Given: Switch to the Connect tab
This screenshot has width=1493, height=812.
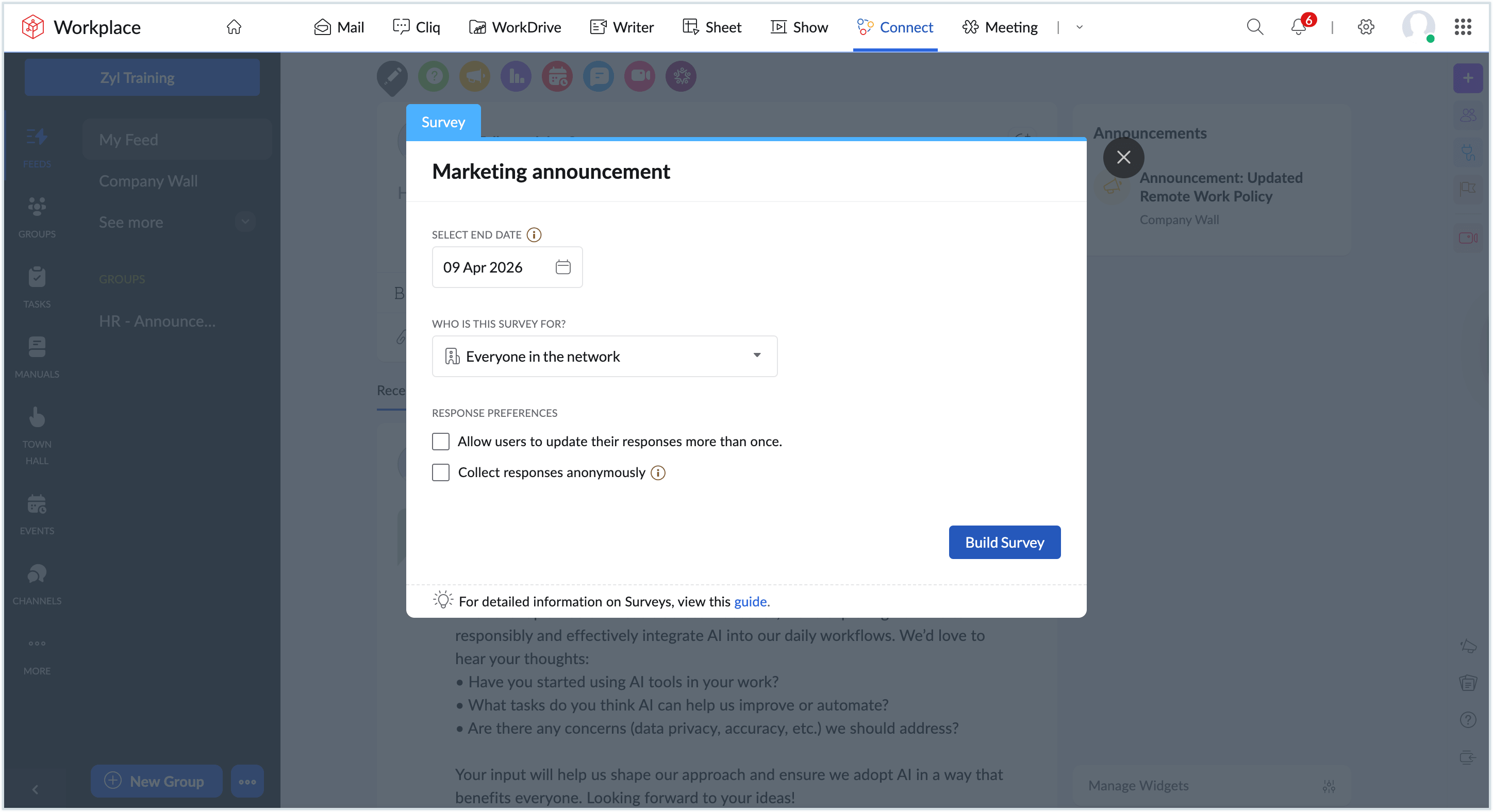Looking at the screenshot, I should (895, 27).
